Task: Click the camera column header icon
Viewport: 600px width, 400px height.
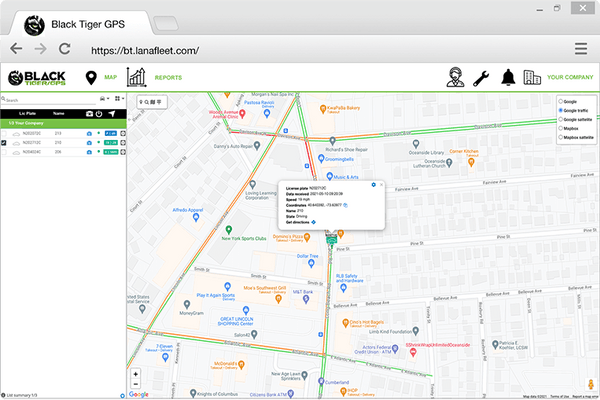Action: point(90,114)
